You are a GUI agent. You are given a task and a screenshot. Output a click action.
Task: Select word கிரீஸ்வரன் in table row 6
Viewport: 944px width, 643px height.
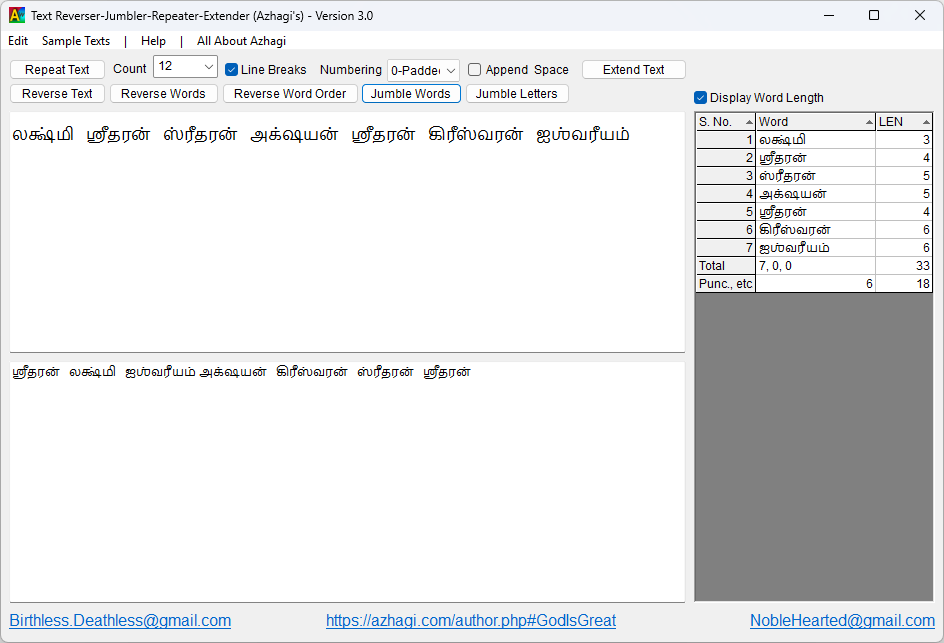click(816, 230)
